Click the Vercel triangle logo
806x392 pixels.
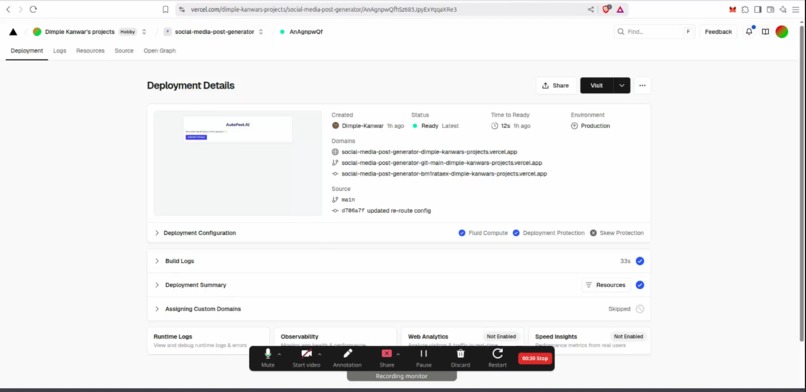pyautogui.click(x=13, y=32)
